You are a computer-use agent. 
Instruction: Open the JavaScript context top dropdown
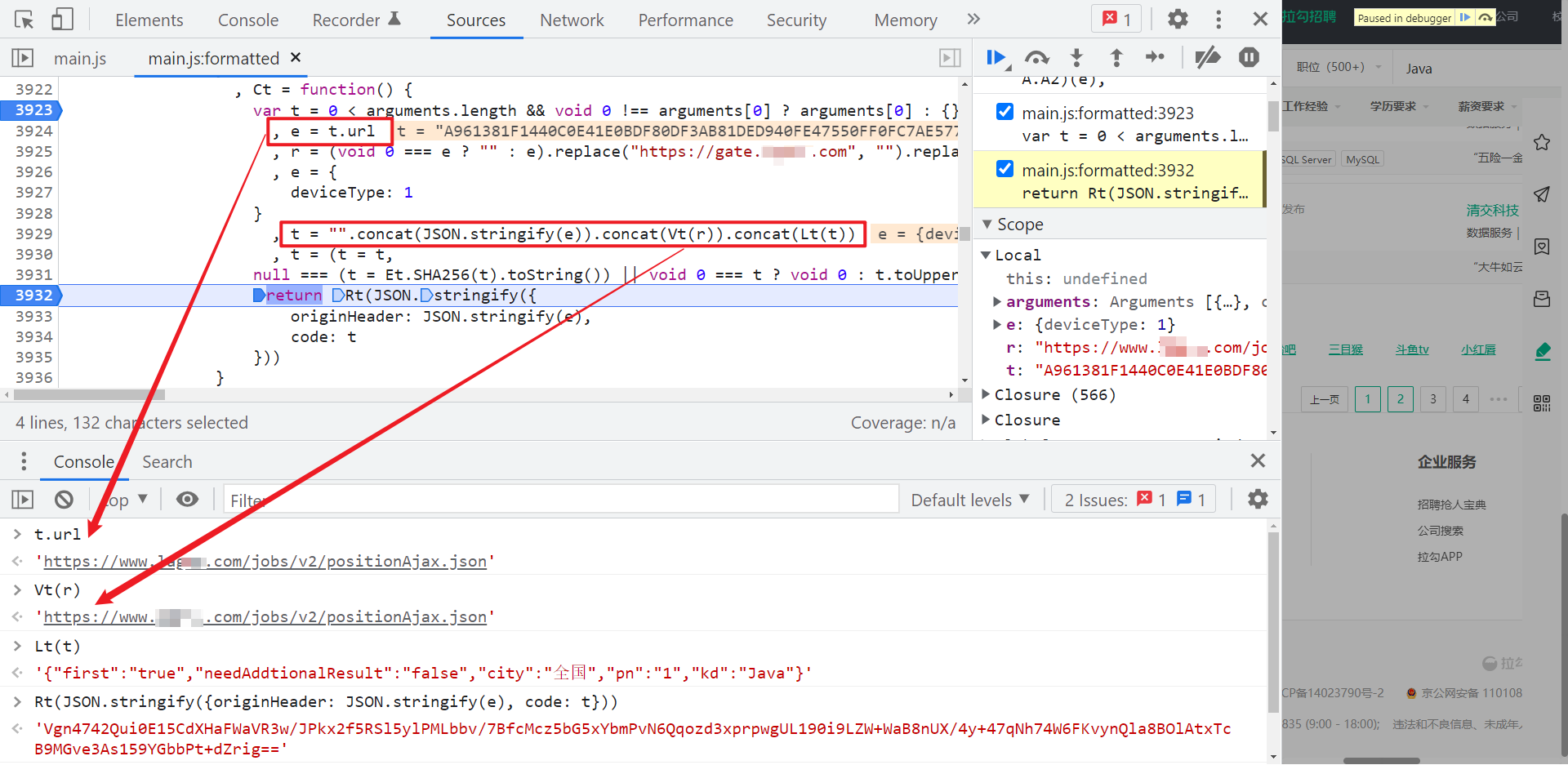[125, 500]
